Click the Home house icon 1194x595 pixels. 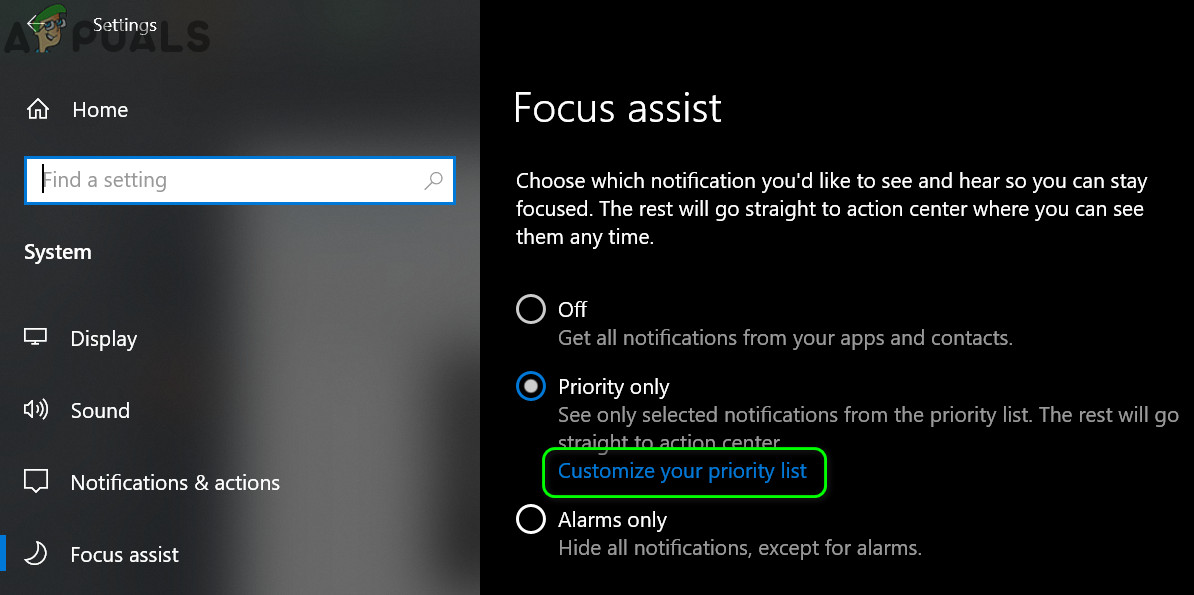click(x=37, y=109)
